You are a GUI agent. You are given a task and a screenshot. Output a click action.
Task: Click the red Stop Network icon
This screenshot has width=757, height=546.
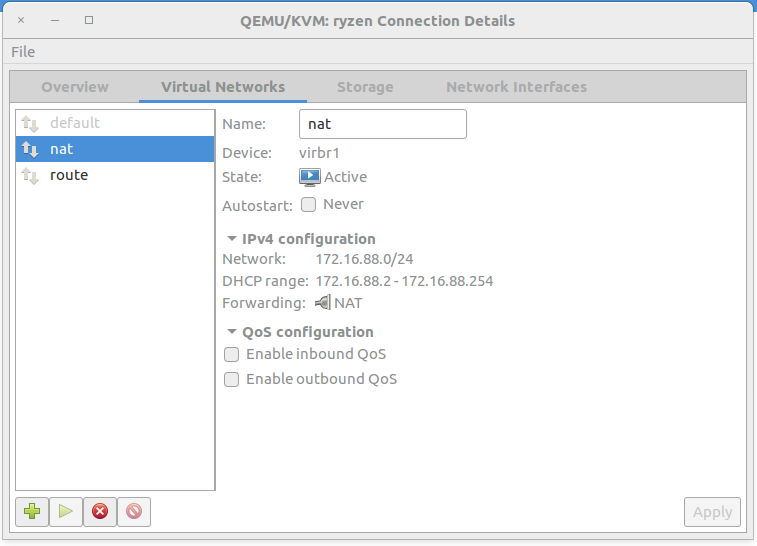click(x=99, y=511)
